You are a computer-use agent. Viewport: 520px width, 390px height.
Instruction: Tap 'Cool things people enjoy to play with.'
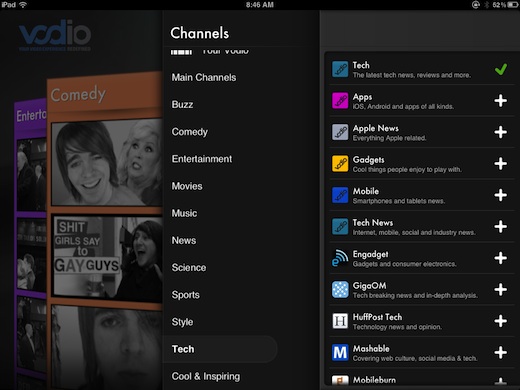click(x=407, y=170)
